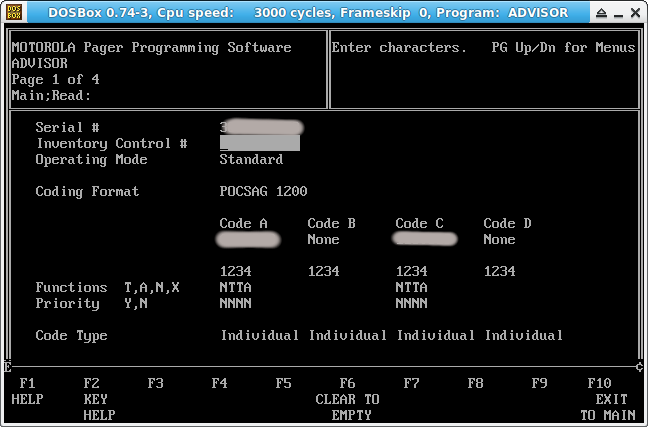The width and height of the screenshot is (648, 427).
Task: Click the 'Code C' column header
Action: 419,224
